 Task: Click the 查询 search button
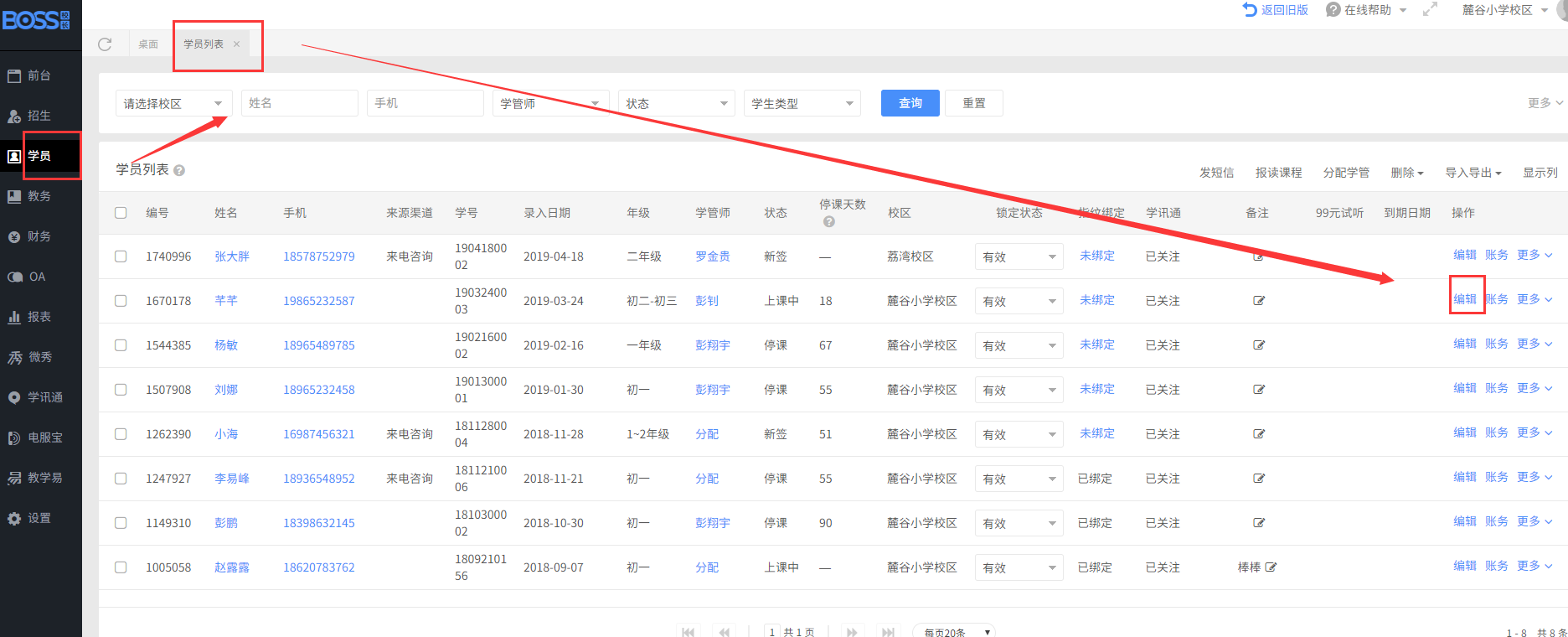(910, 103)
